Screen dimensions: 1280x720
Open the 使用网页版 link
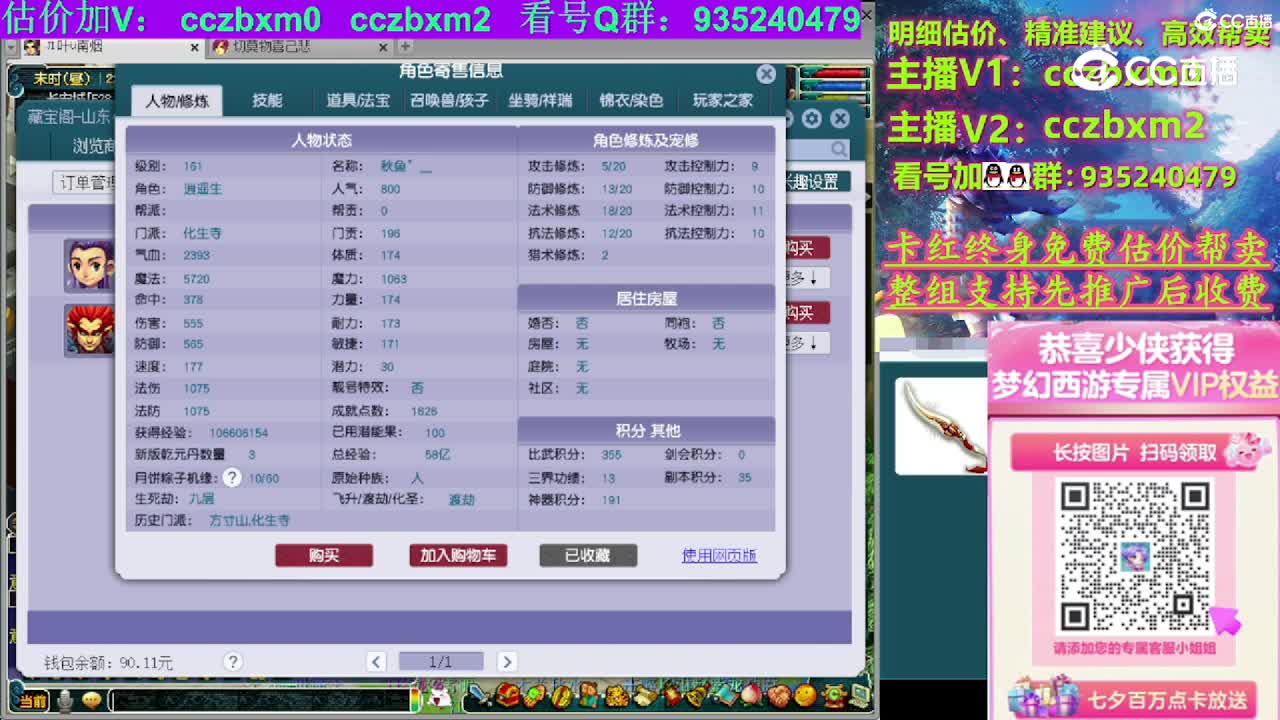click(719, 555)
